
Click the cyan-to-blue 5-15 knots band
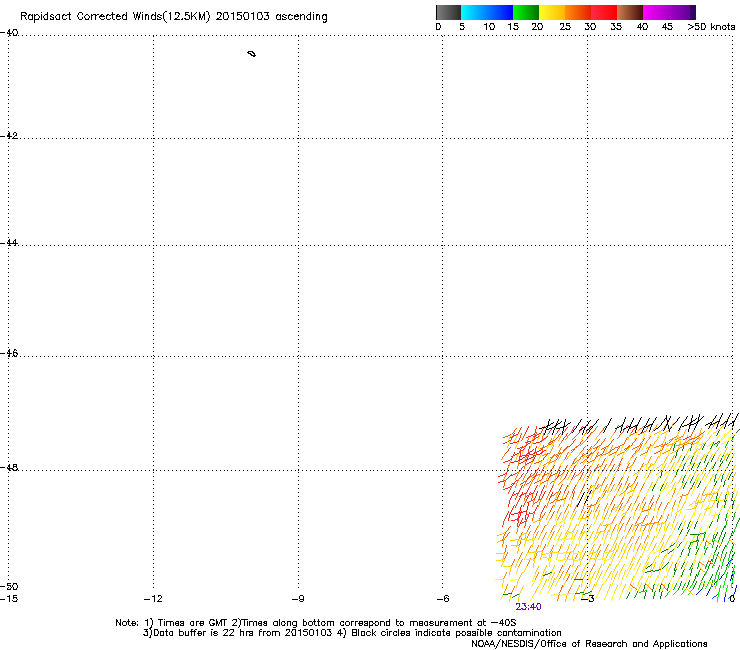point(487,12)
